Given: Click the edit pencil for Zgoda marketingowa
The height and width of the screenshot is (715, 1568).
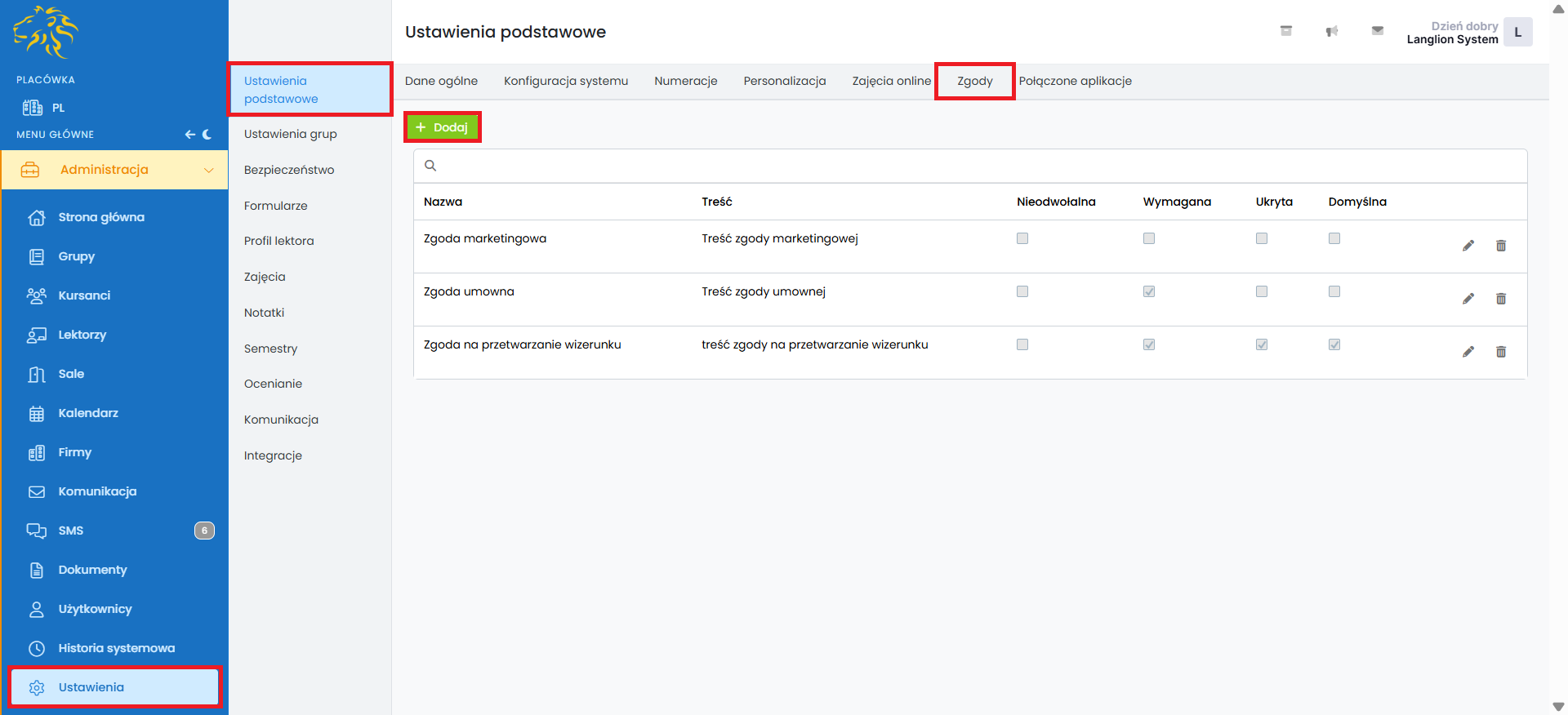Looking at the screenshot, I should coord(1468,246).
